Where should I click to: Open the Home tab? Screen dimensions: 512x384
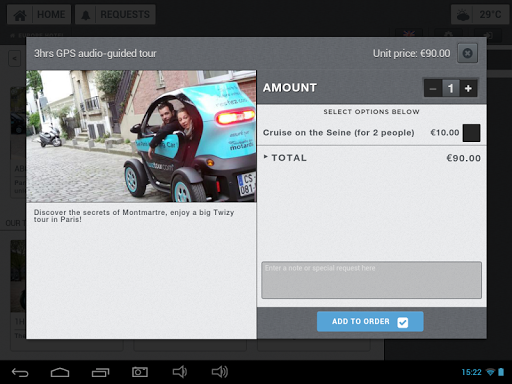39,15
